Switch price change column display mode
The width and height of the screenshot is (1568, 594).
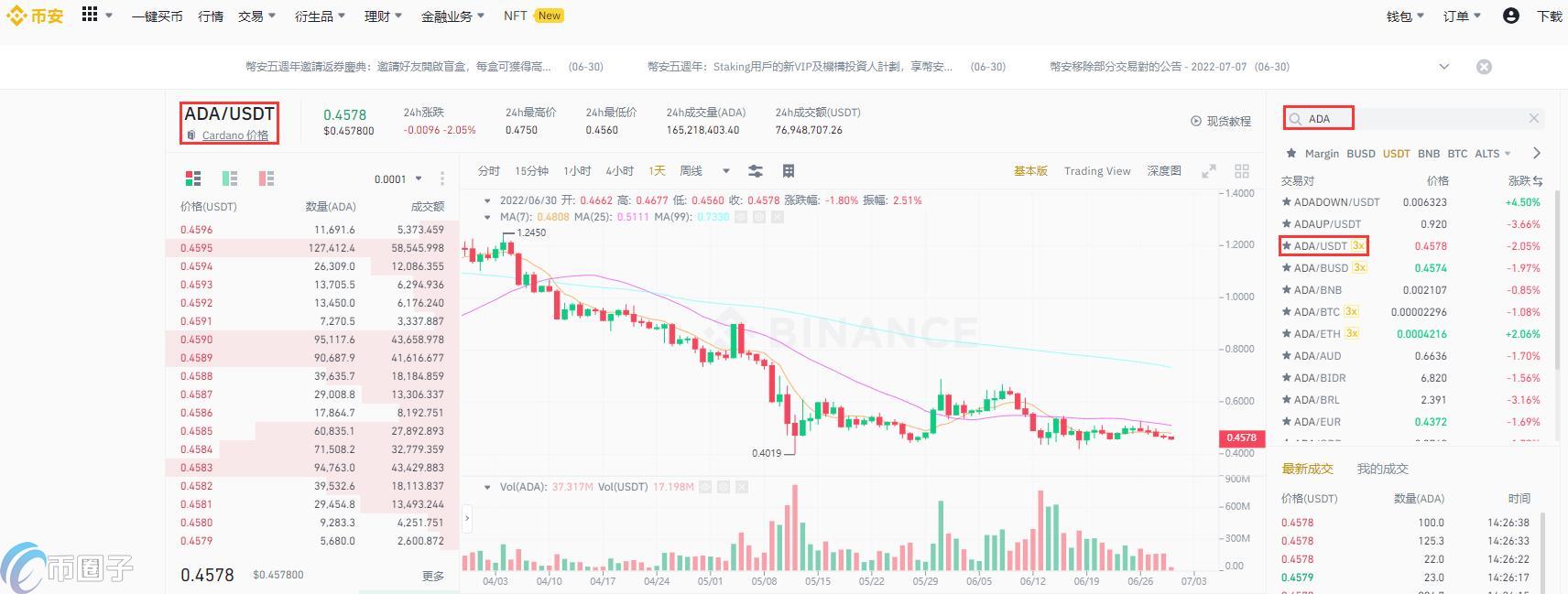tap(1538, 181)
